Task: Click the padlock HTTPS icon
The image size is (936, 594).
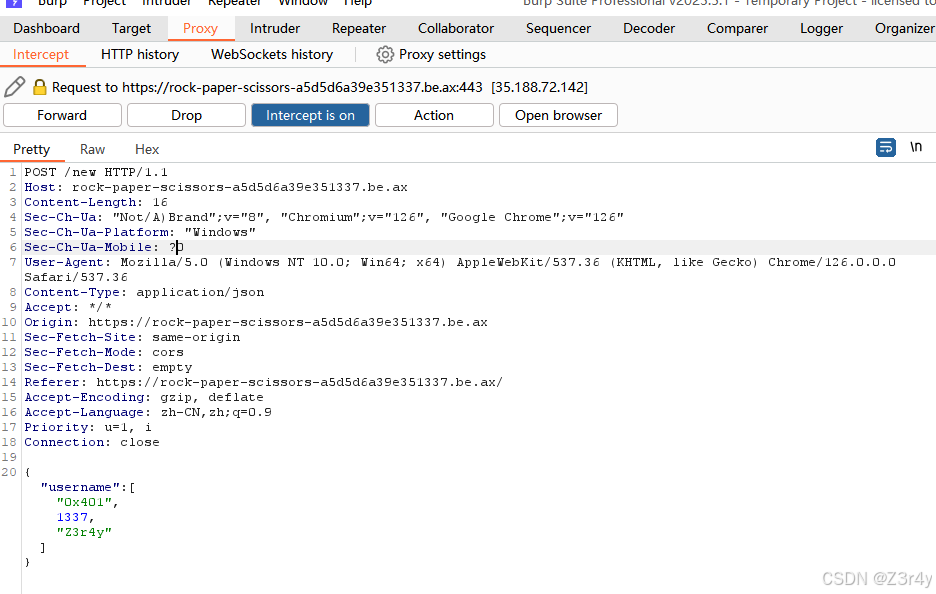Action: [x=39, y=87]
